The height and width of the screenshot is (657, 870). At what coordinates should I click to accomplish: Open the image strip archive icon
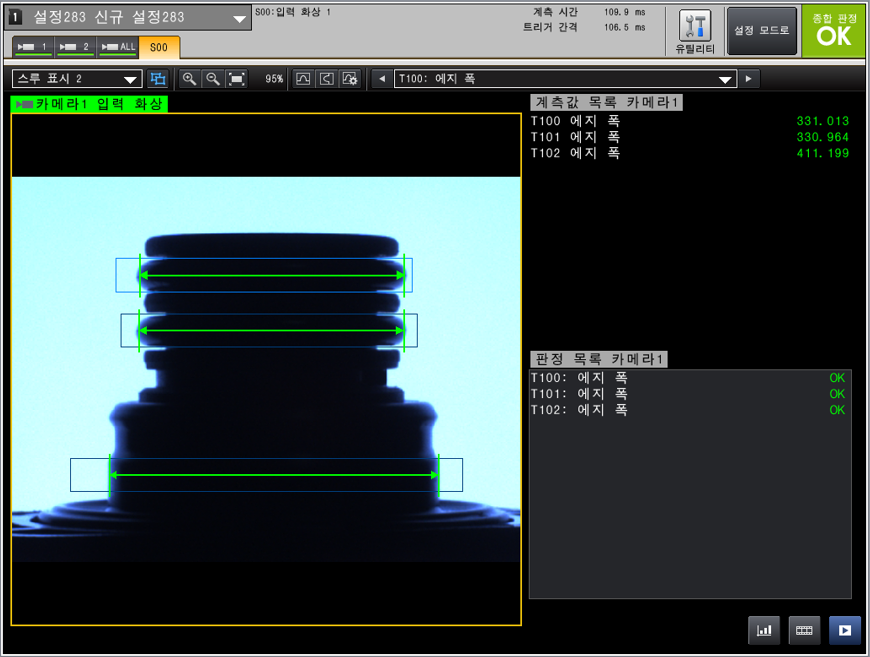coord(805,630)
